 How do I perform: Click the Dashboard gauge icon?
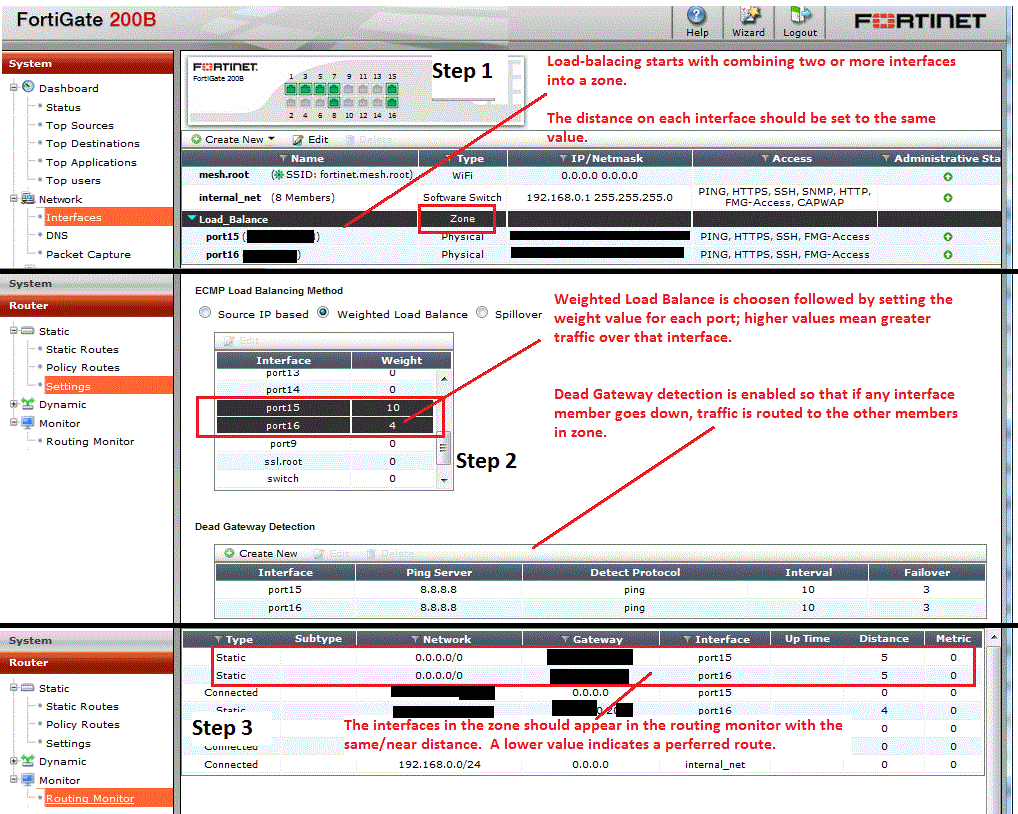pyautogui.click(x=28, y=87)
